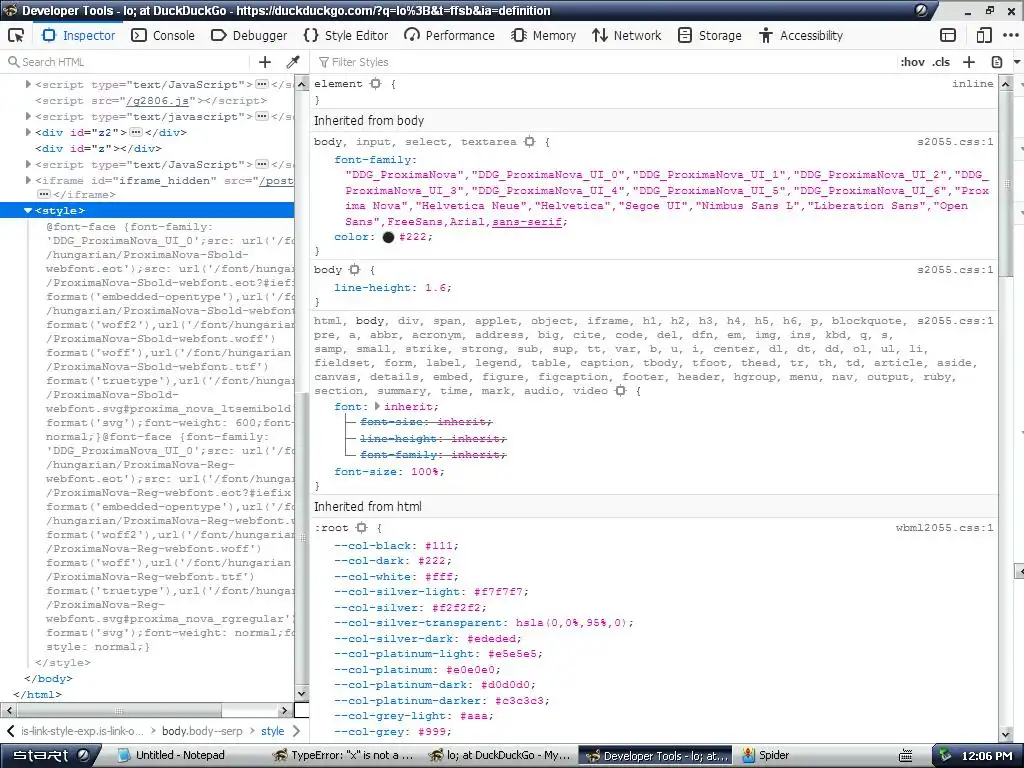
Task: Click the --col-black #111 value
Action: click(439, 546)
